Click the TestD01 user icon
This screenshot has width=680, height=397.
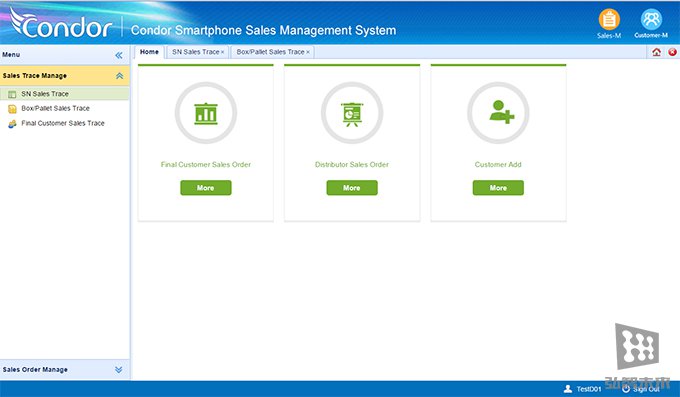point(568,389)
